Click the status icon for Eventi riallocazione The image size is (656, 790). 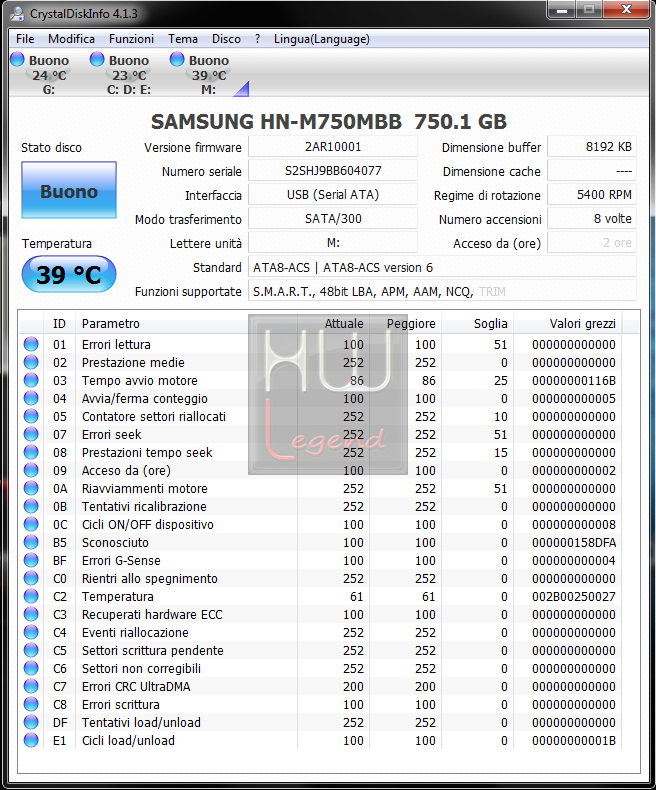pyautogui.click(x=31, y=632)
